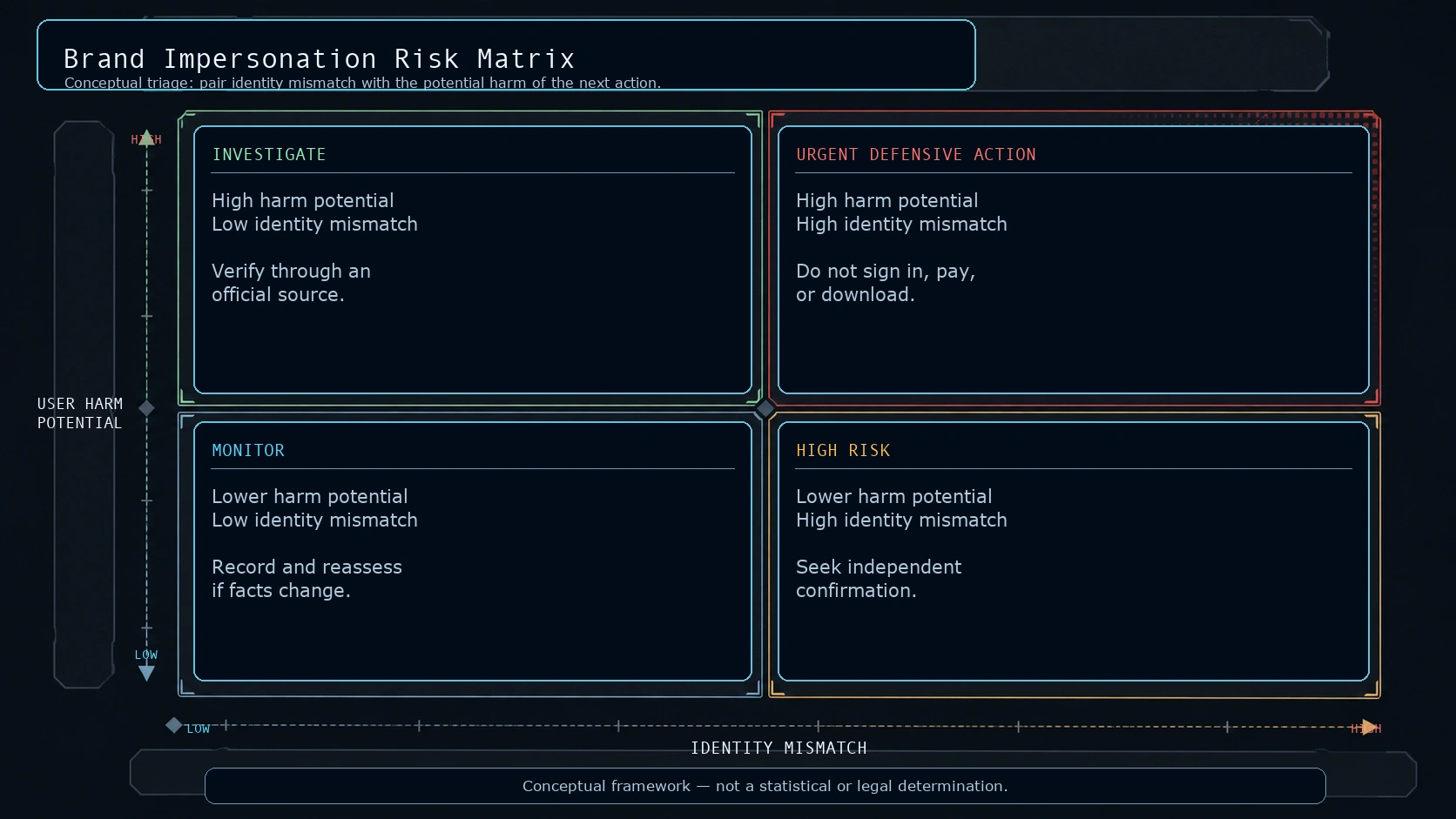The width and height of the screenshot is (1456, 819).
Task: Select the MONITOR quadrant heading
Action: [x=248, y=451]
